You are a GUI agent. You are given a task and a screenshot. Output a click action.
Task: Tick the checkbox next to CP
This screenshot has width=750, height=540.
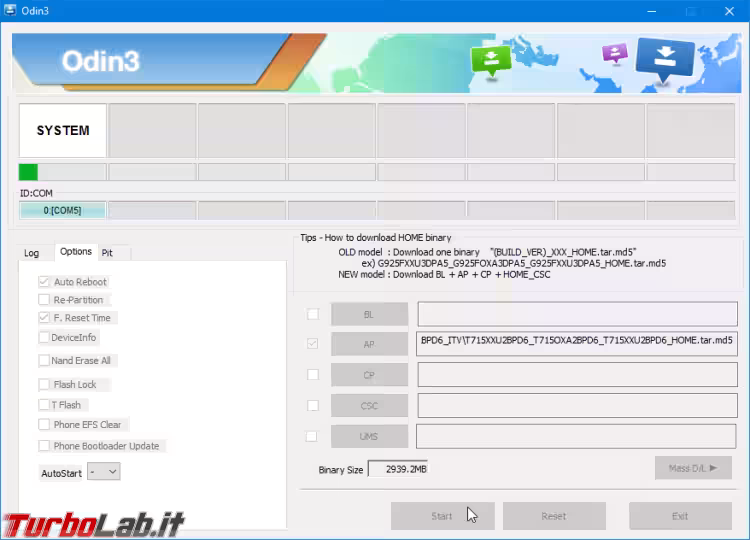[313, 375]
